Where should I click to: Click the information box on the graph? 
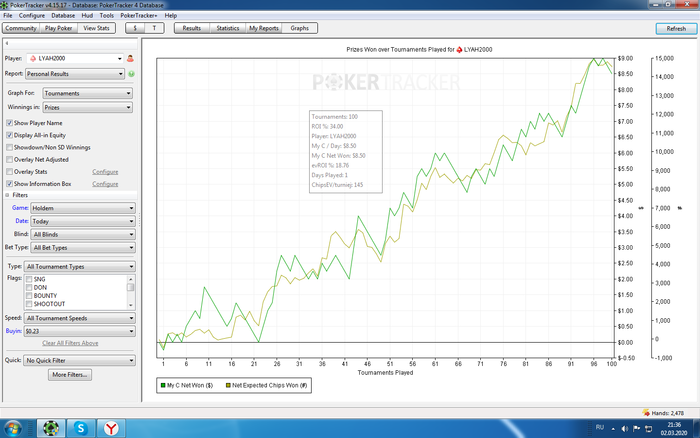tap(346, 151)
